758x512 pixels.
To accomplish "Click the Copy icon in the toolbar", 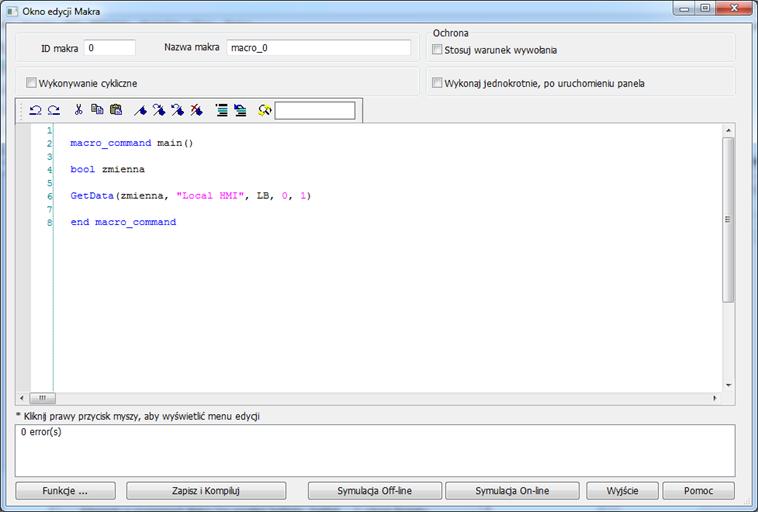I will tap(97, 110).
